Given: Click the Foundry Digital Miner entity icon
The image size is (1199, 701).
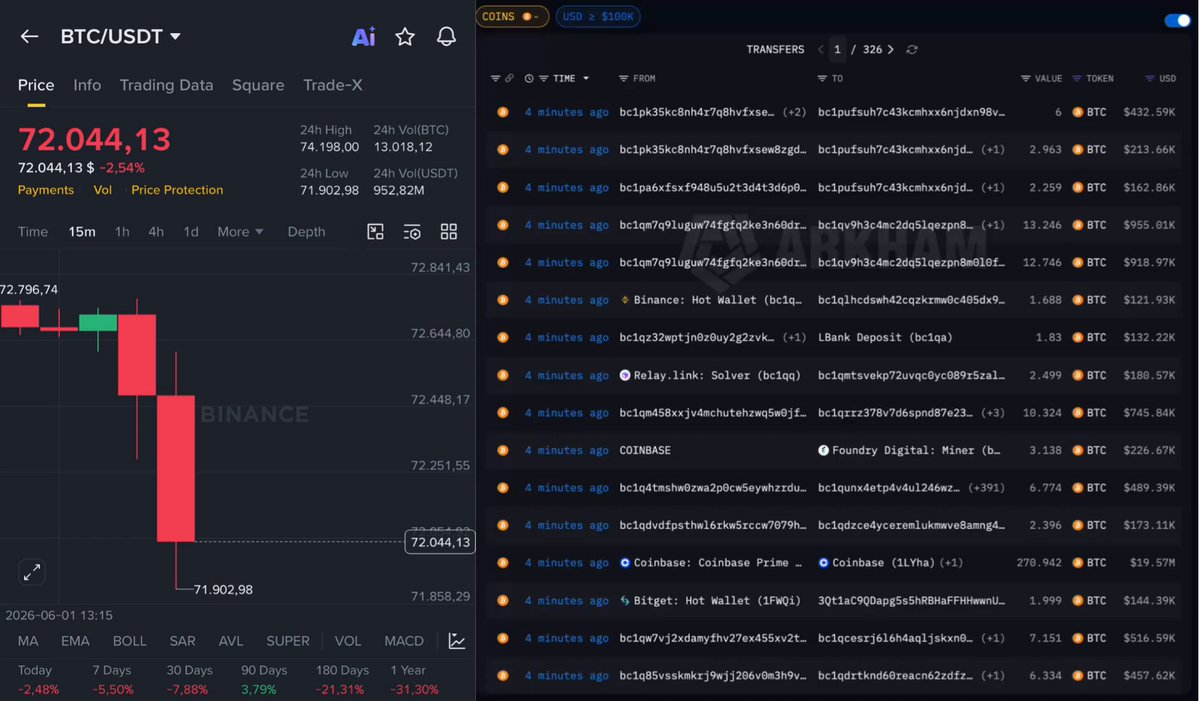Looking at the screenshot, I should 823,450.
